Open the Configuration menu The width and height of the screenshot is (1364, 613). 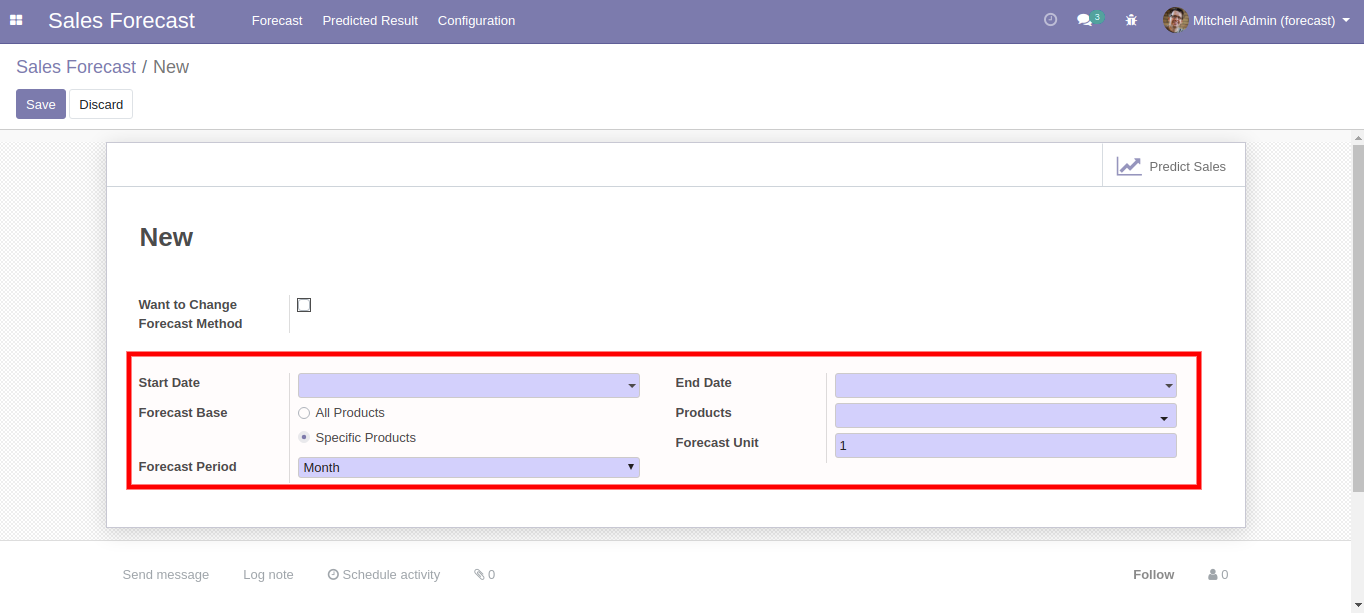click(x=476, y=20)
